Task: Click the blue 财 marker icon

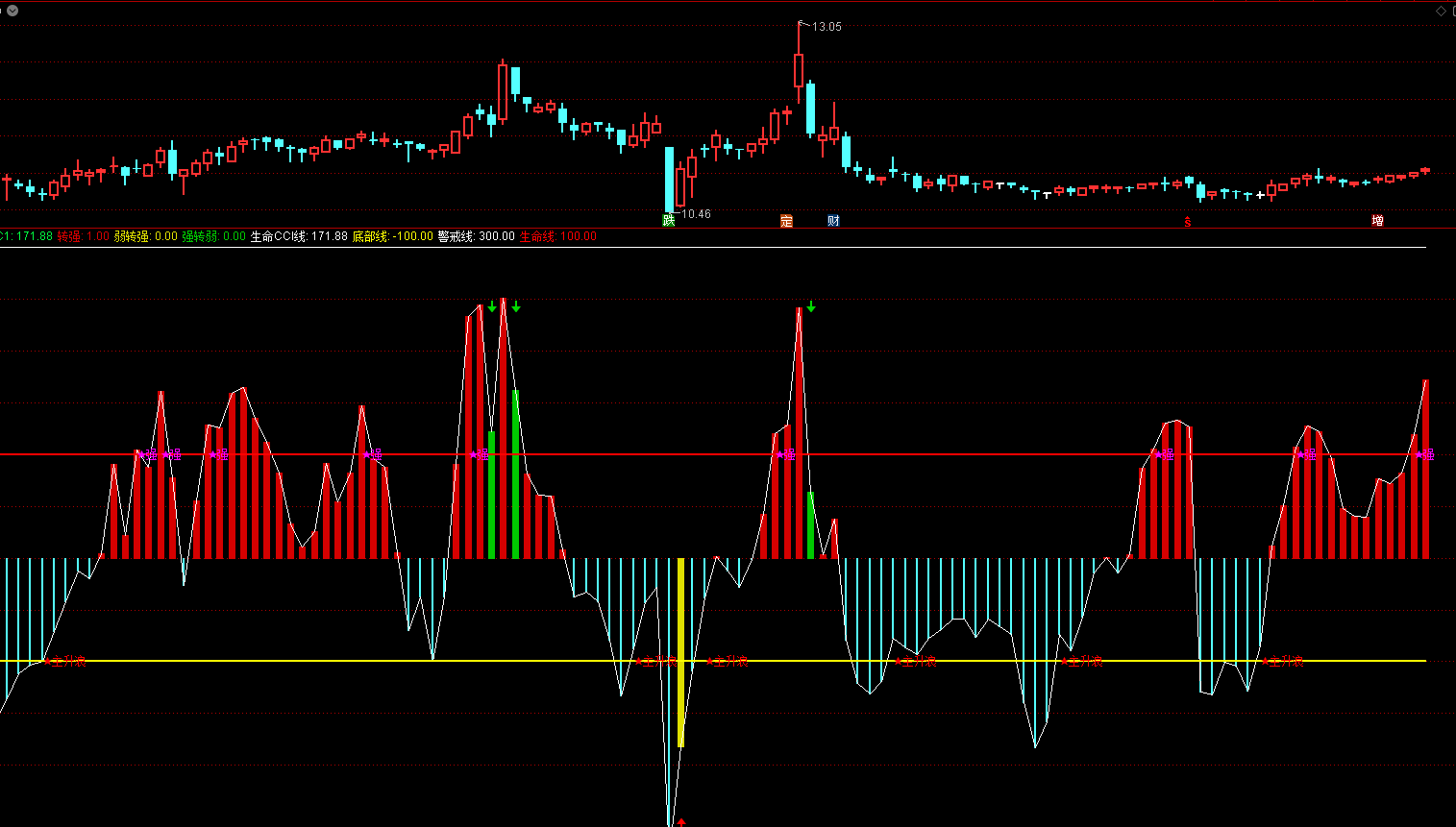Action: (833, 221)
